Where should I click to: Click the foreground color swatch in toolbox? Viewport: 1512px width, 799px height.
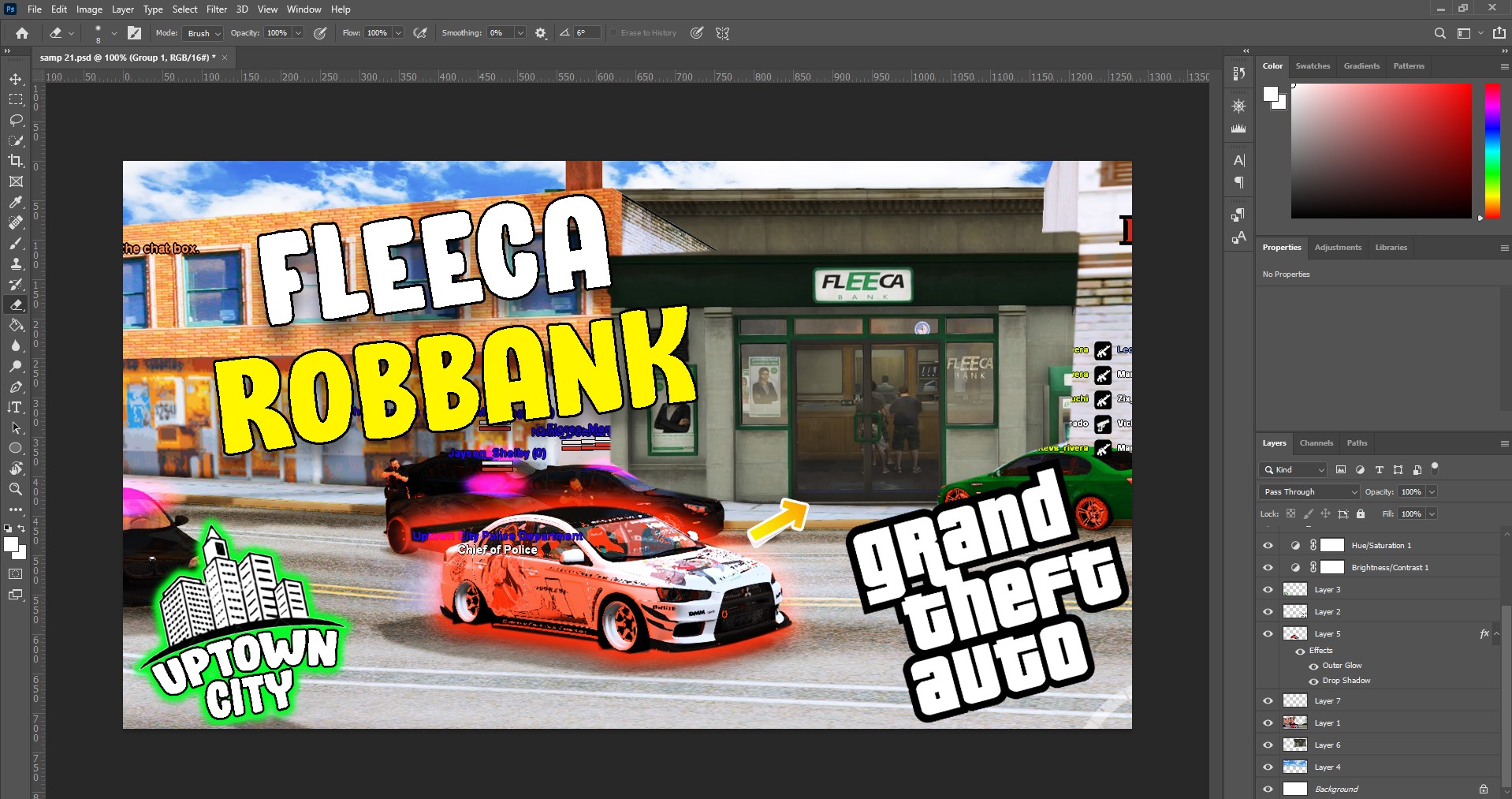click(11, 544)
